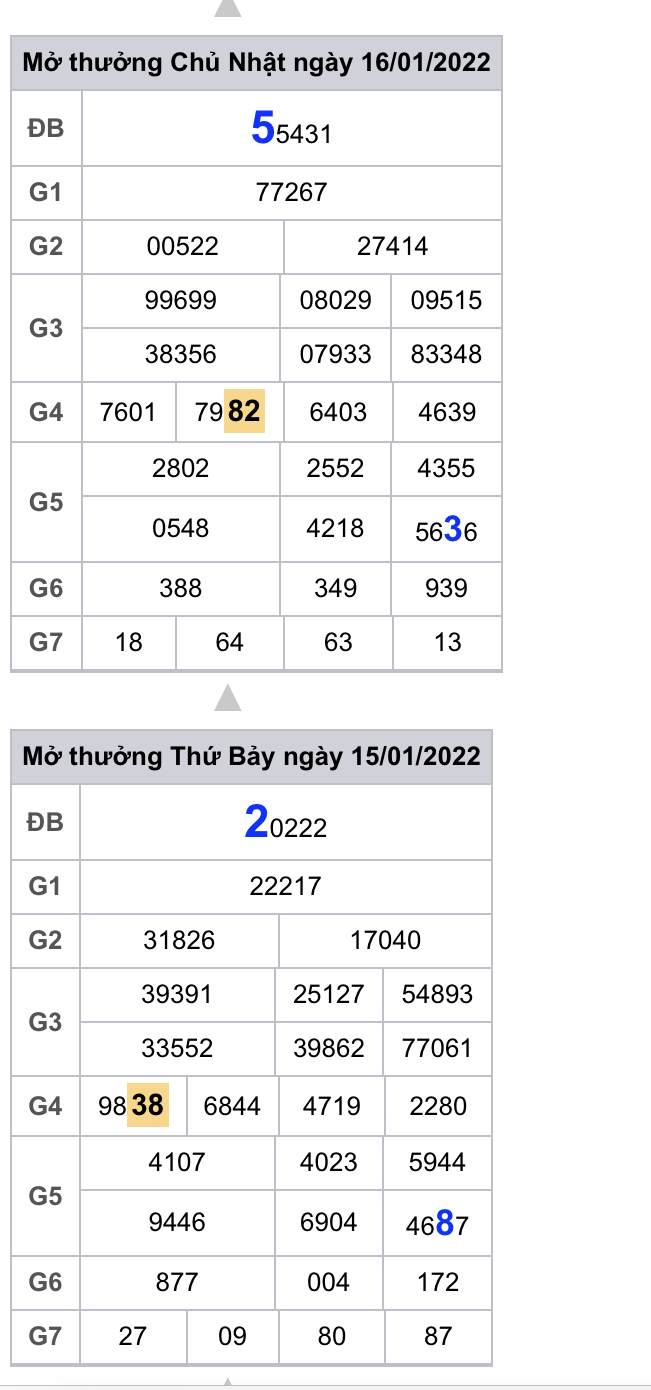Select the G7 number 64
The height and width of the screenshot is (1390, 651).
coord(230,642)
